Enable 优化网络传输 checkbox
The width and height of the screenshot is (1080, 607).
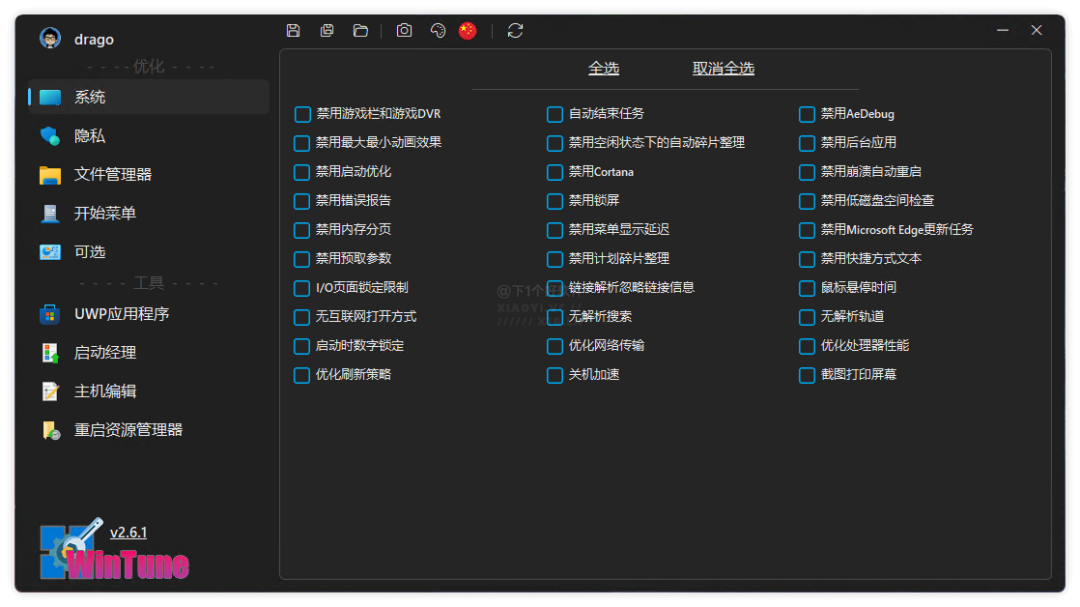554,346
